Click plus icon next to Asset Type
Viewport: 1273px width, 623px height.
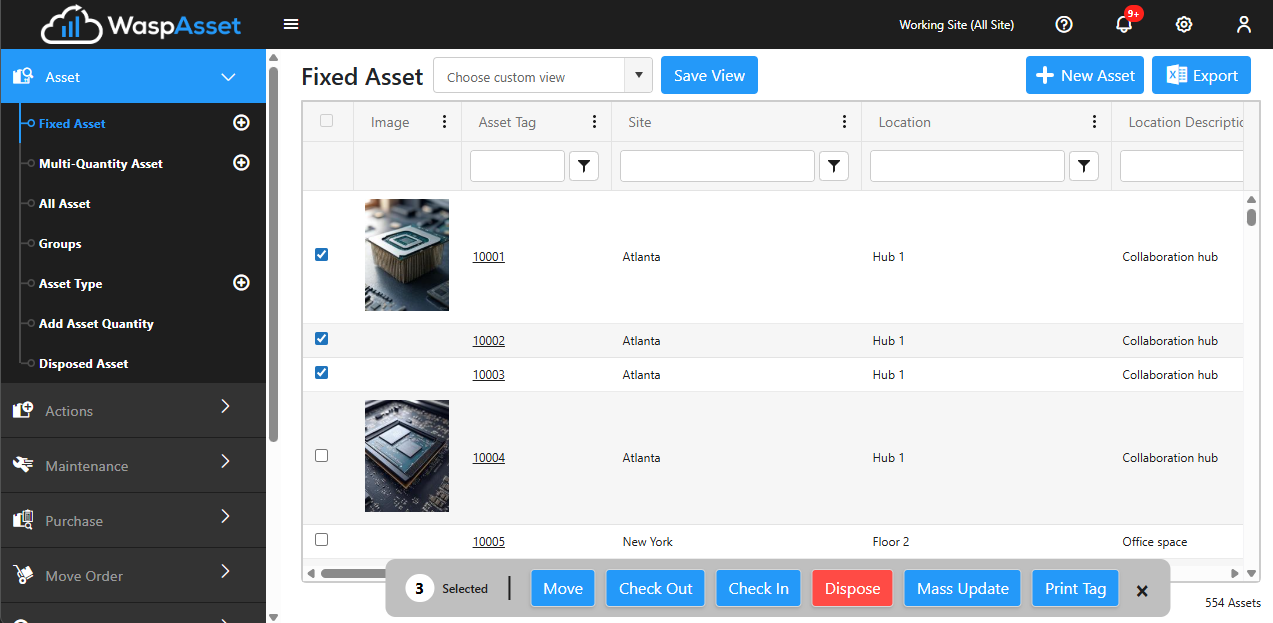[241, 283]
